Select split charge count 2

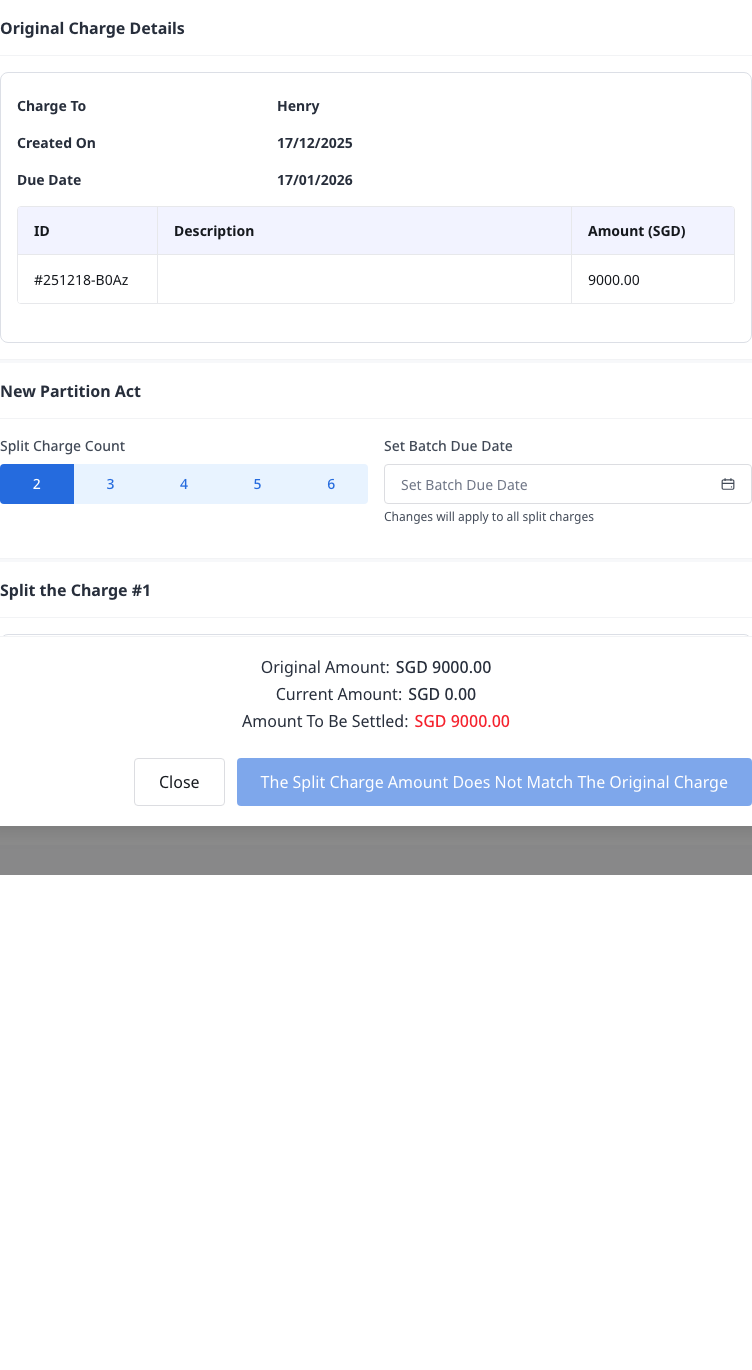point(37,484)
